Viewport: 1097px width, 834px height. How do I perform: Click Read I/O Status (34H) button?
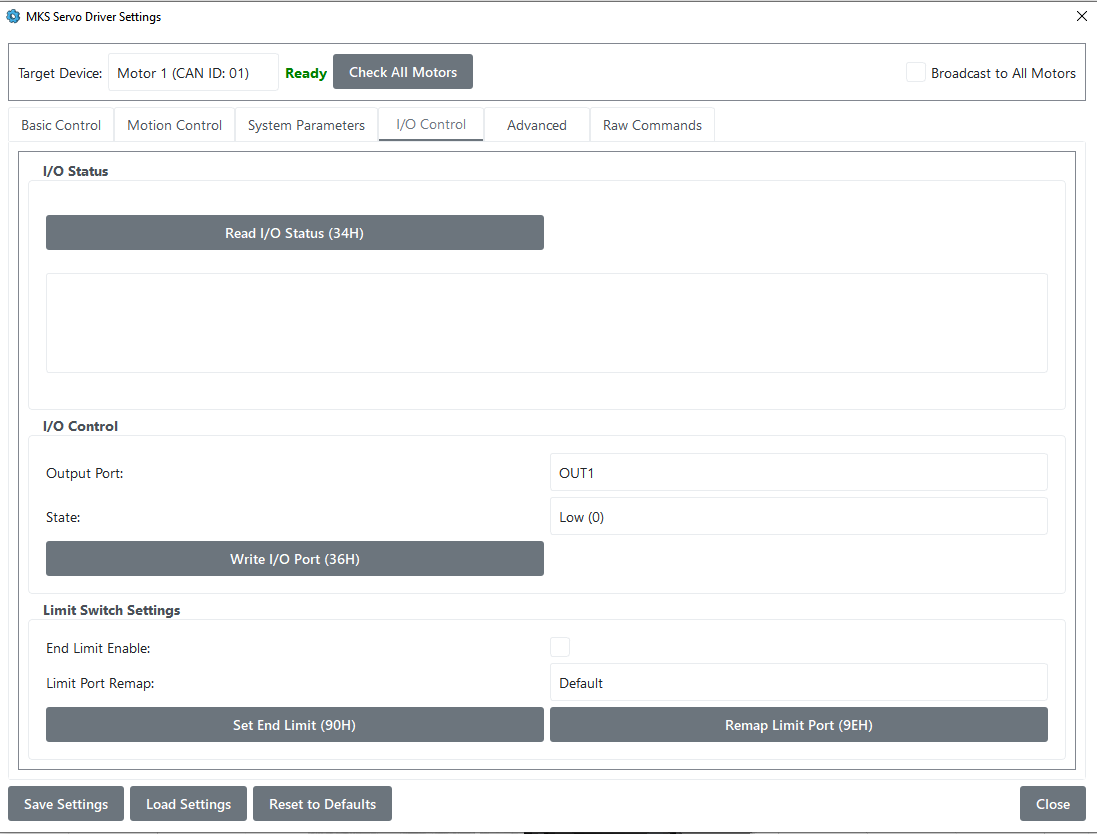[x=294, y=233]
